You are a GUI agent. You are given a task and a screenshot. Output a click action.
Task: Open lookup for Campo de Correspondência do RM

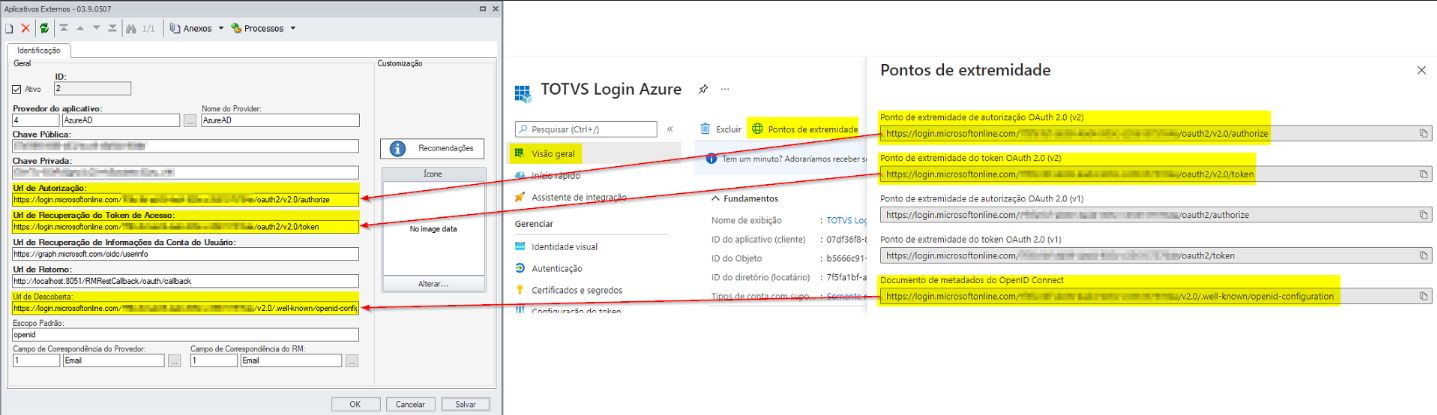pyautogui.click(x=351, y=361)
